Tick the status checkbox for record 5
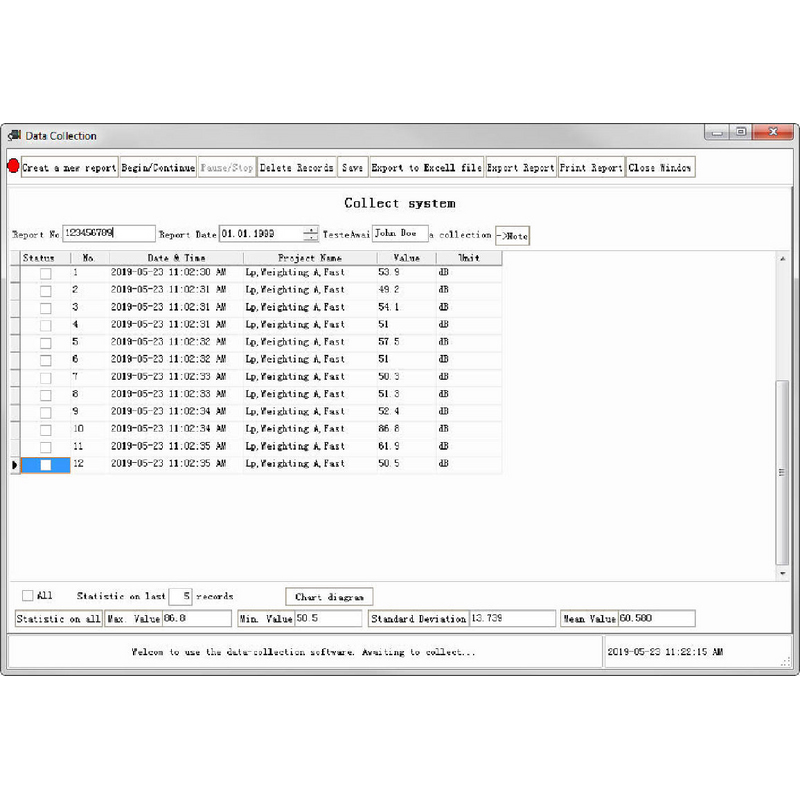The height and width of the screenshot is (800, 800). (45, 343)
